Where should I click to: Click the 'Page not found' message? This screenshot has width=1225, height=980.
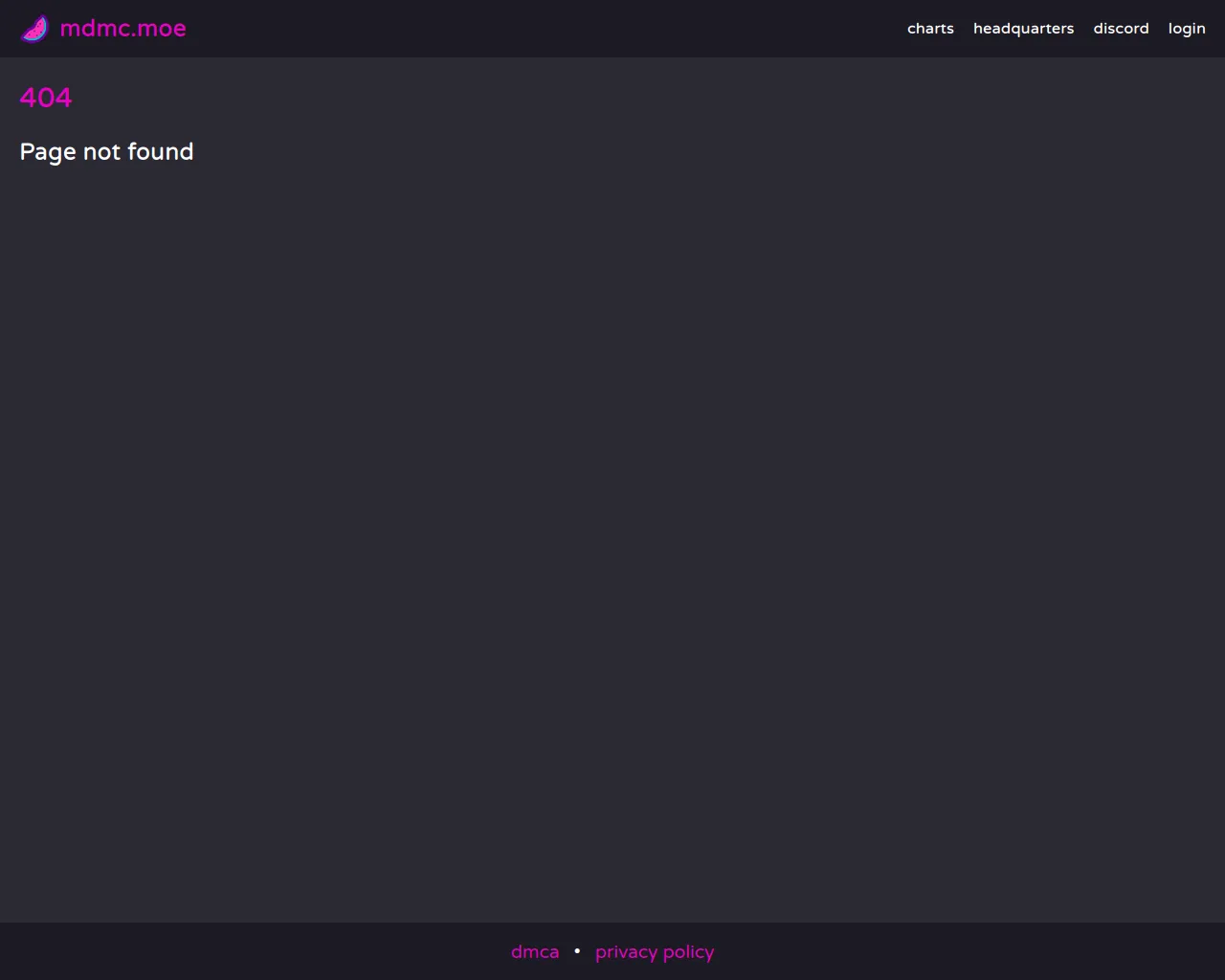[106, 152]
